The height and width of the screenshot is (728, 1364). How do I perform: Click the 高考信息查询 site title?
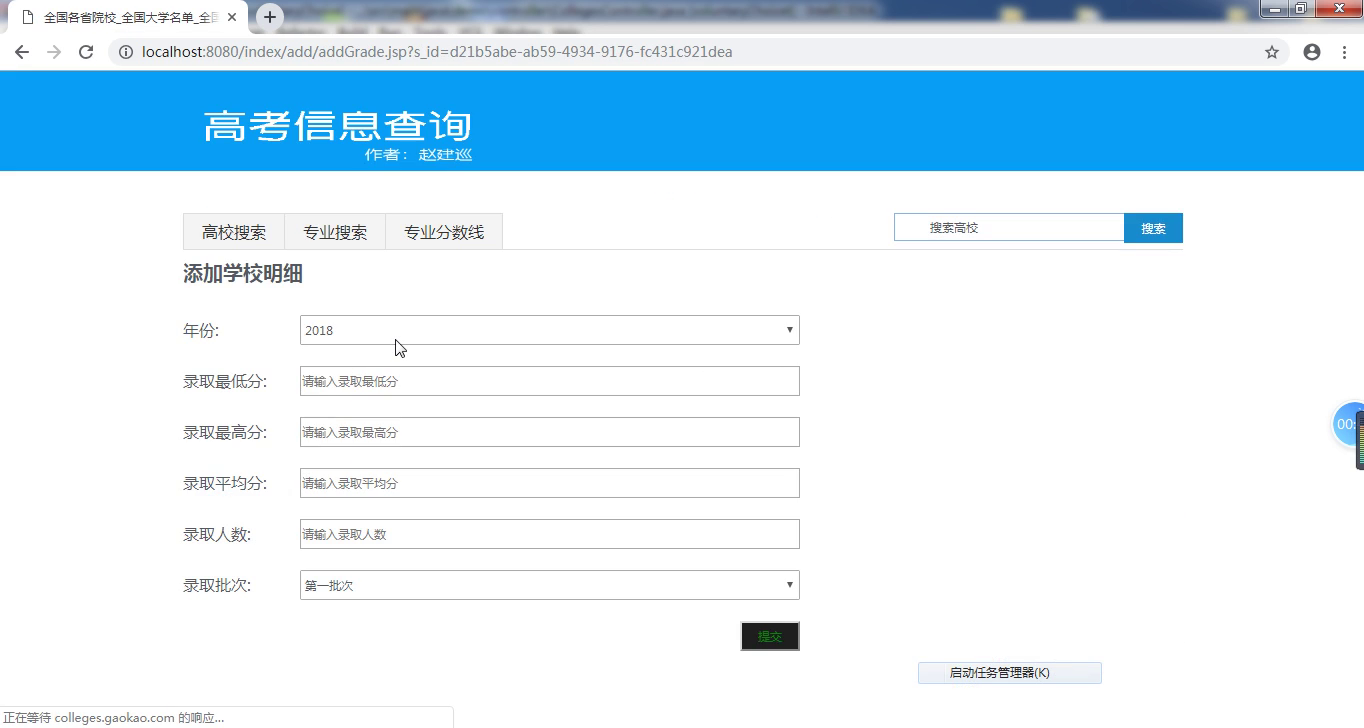337,126
